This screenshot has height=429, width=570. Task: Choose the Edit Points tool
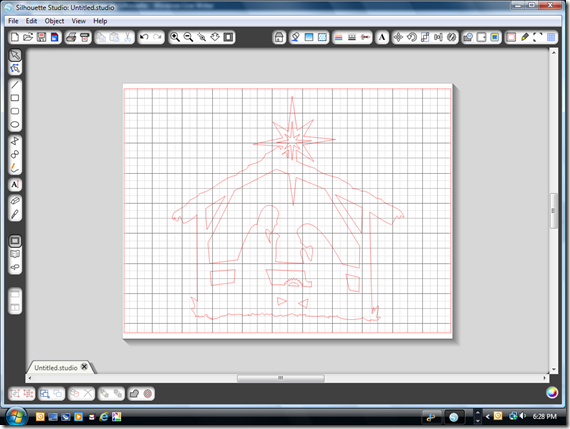tap(15, 68)
